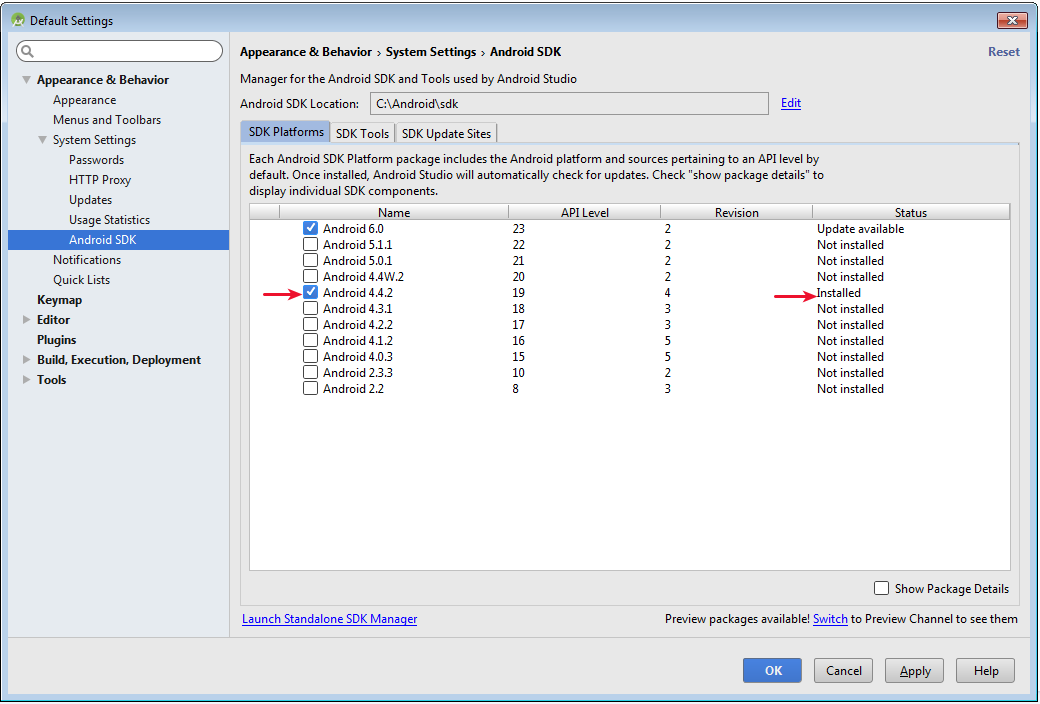Tick the Android 4.4W.2 checkbox
Screen dimensions: 1040x704
310,276
